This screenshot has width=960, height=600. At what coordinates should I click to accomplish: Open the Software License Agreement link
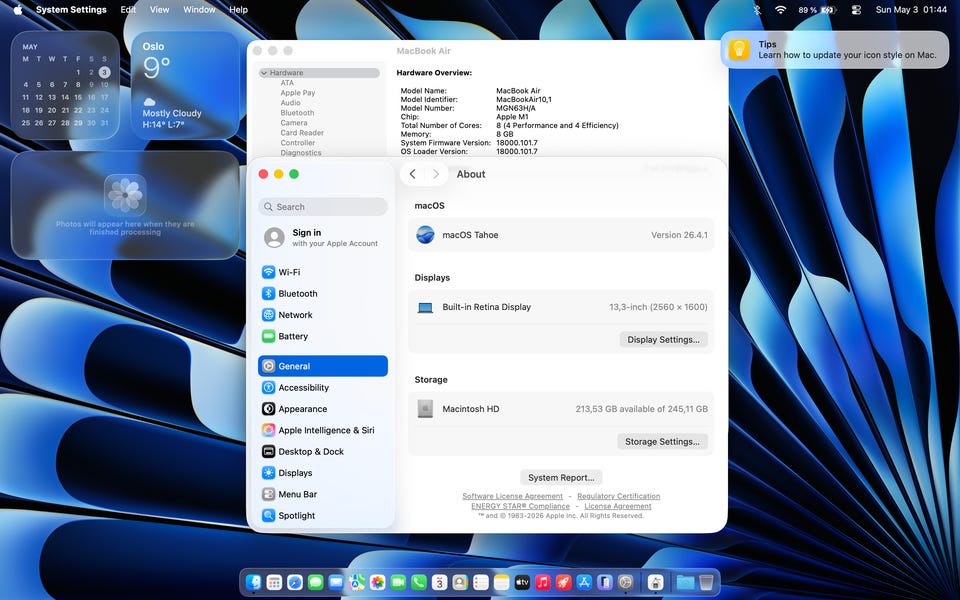point(512,496)
